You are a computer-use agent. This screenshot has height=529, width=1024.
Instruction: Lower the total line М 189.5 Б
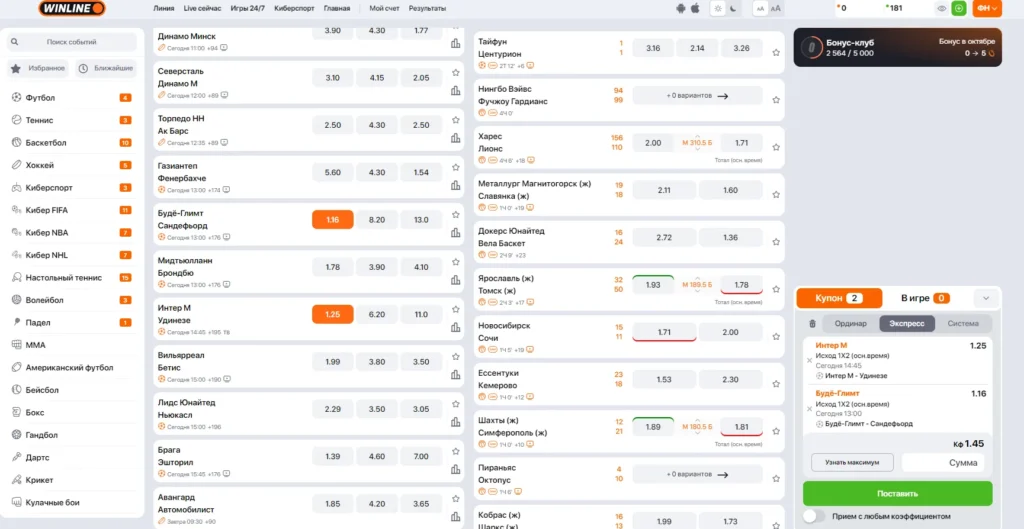697,292
